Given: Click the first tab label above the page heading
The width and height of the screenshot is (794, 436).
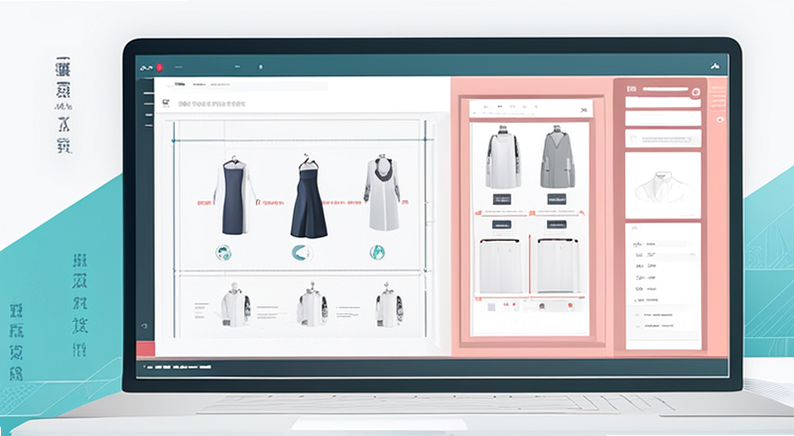Looking at the screenshot, I should coord(180,84).
